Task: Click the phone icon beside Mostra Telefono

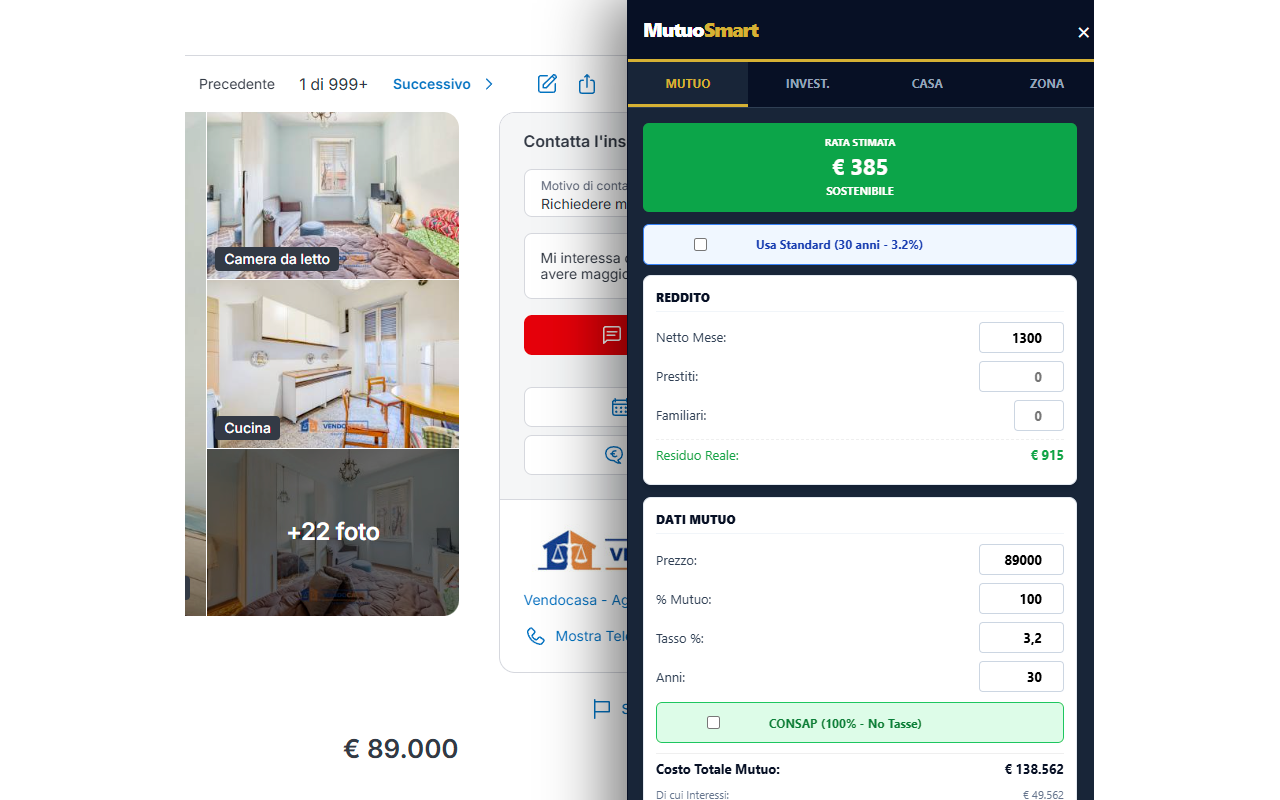Action: point(536,636)
